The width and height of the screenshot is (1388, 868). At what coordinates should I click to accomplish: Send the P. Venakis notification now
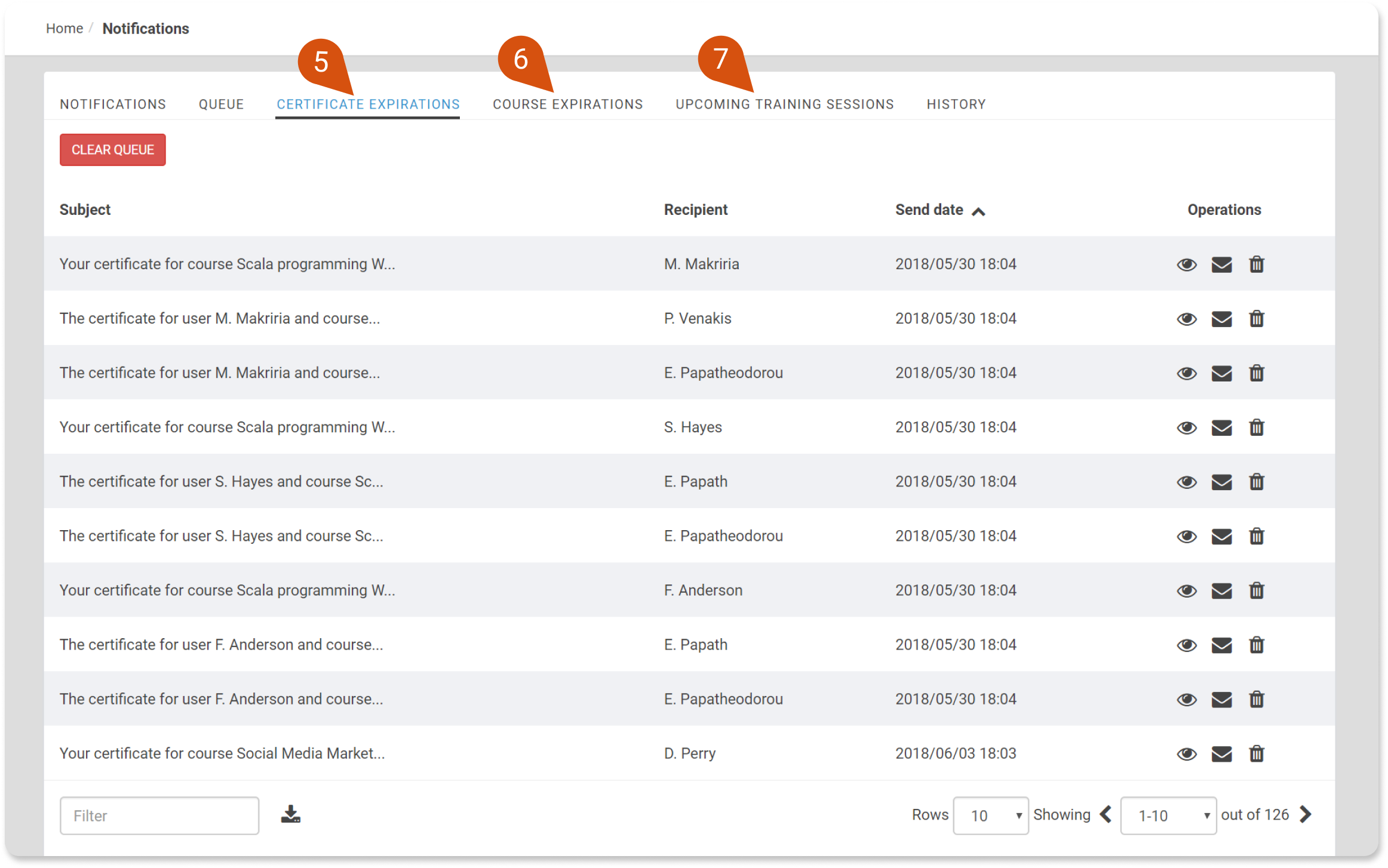pos(1221,319)
